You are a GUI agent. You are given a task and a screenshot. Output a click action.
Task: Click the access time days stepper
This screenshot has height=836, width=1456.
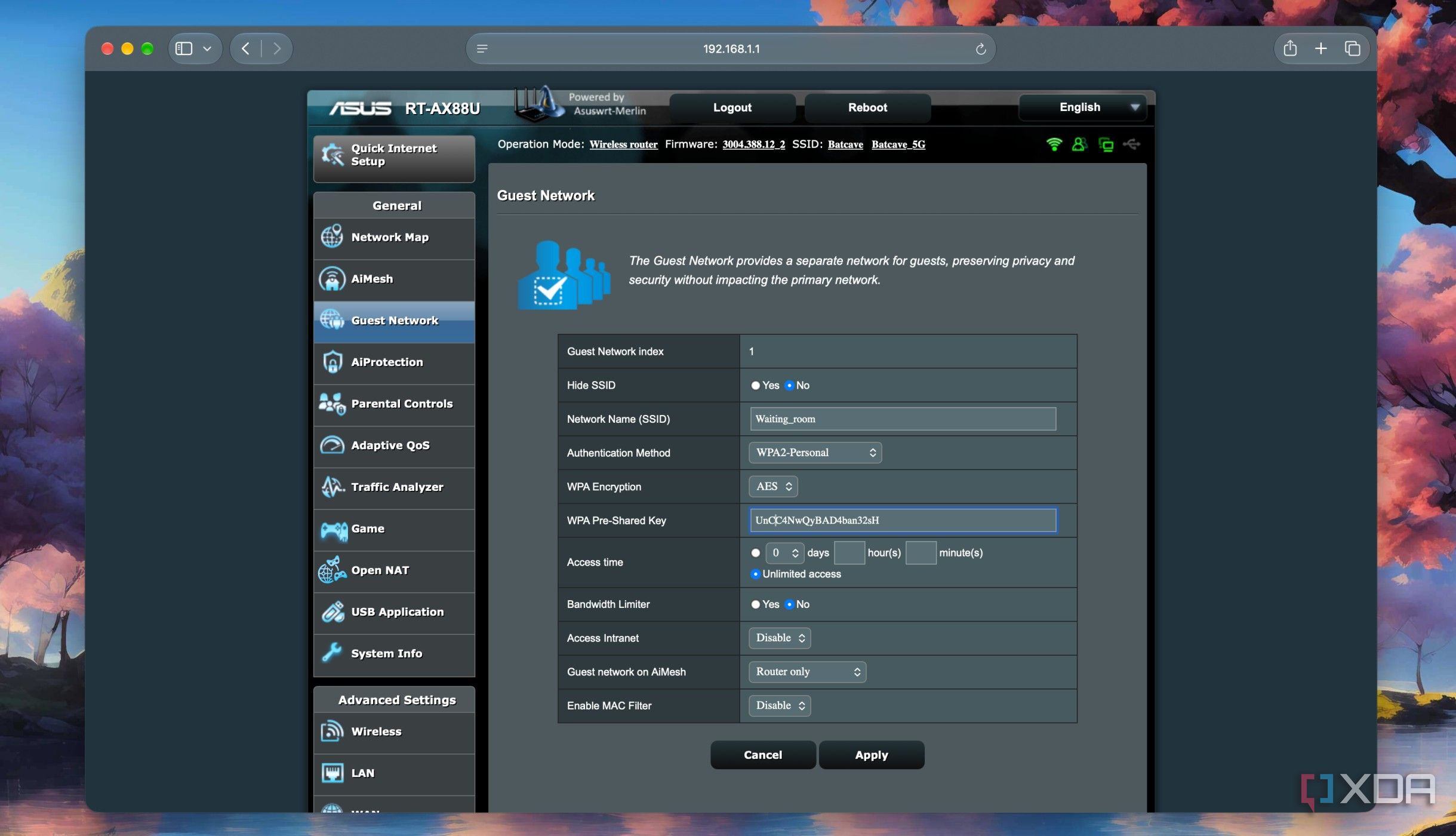[x=784, y=553]
